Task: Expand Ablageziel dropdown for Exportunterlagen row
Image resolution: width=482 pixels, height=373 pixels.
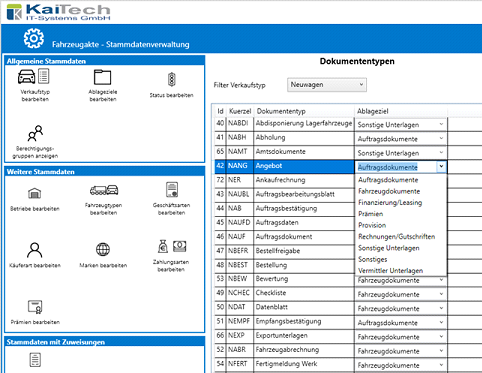Action: point(441,337)
